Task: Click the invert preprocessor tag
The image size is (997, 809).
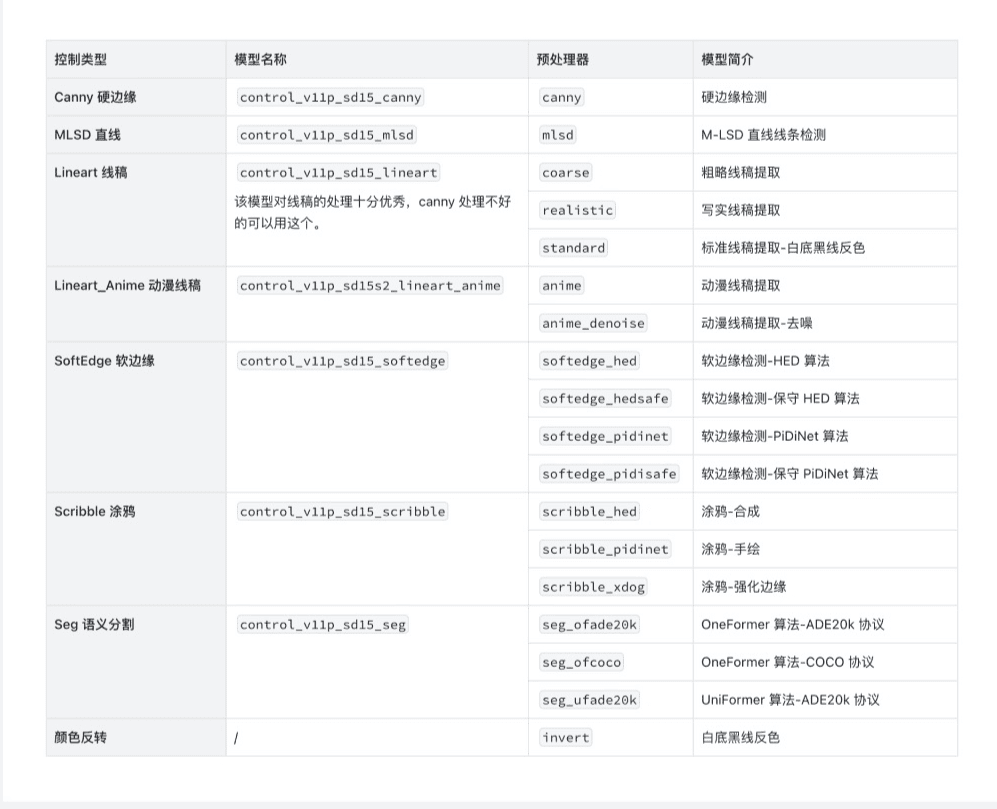Action: click(565, 737)
